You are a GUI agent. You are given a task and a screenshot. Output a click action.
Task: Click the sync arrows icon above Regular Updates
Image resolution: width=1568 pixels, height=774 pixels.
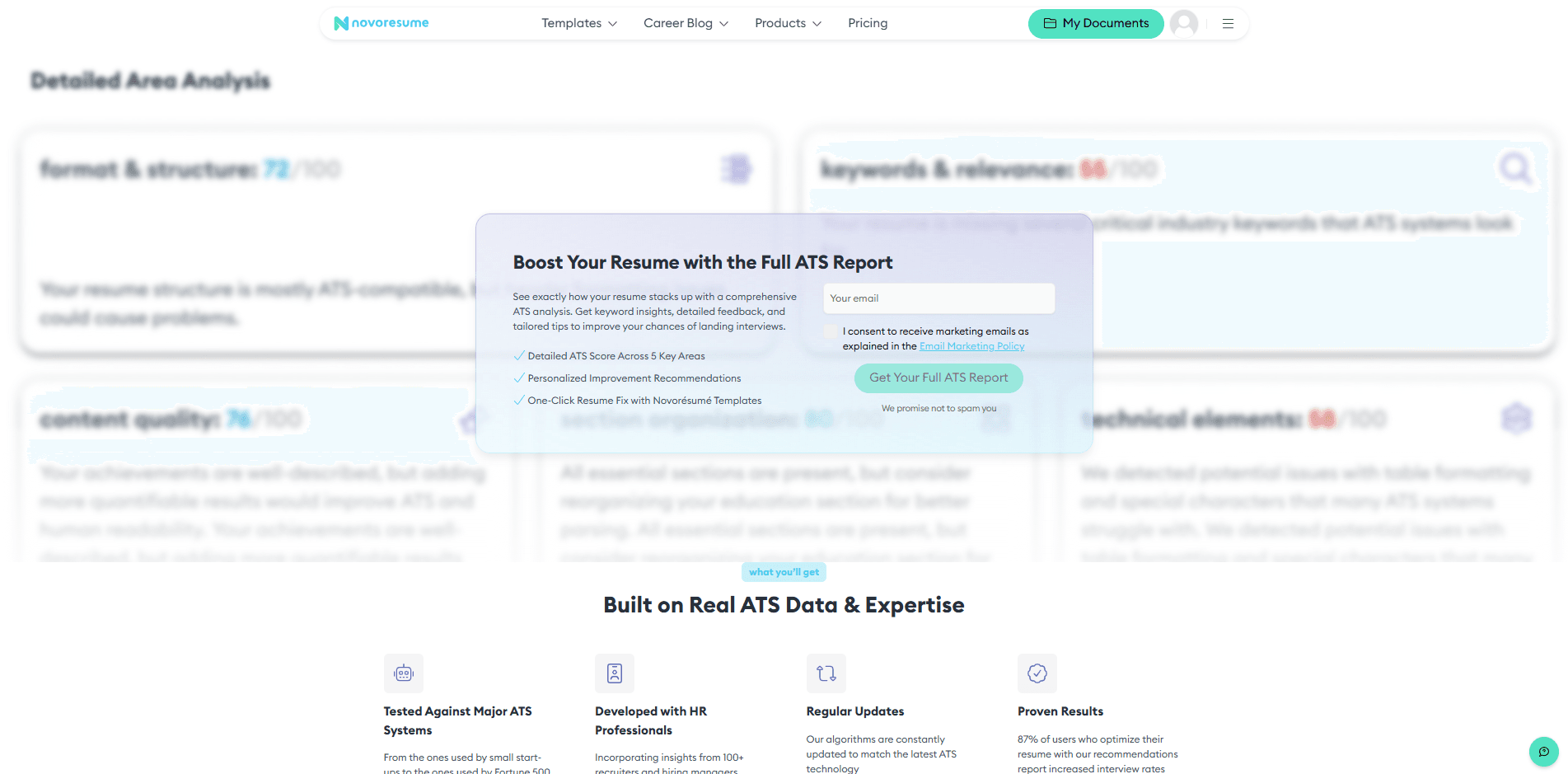point(826,673)
